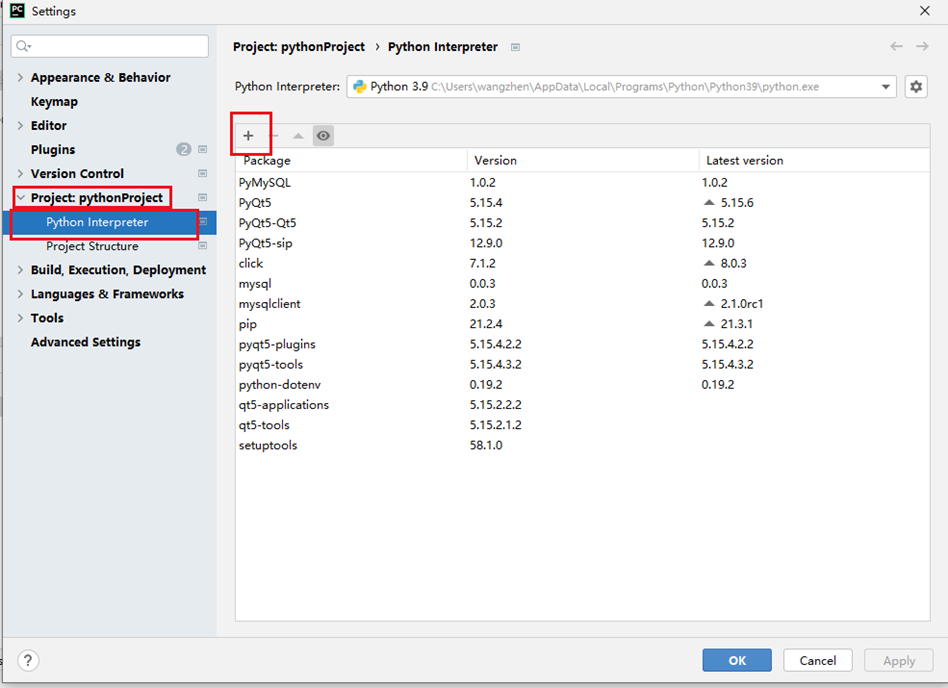This screenshot has height=688, width=948.
Task: Expand Version Control section
Action: click(20, 174)
